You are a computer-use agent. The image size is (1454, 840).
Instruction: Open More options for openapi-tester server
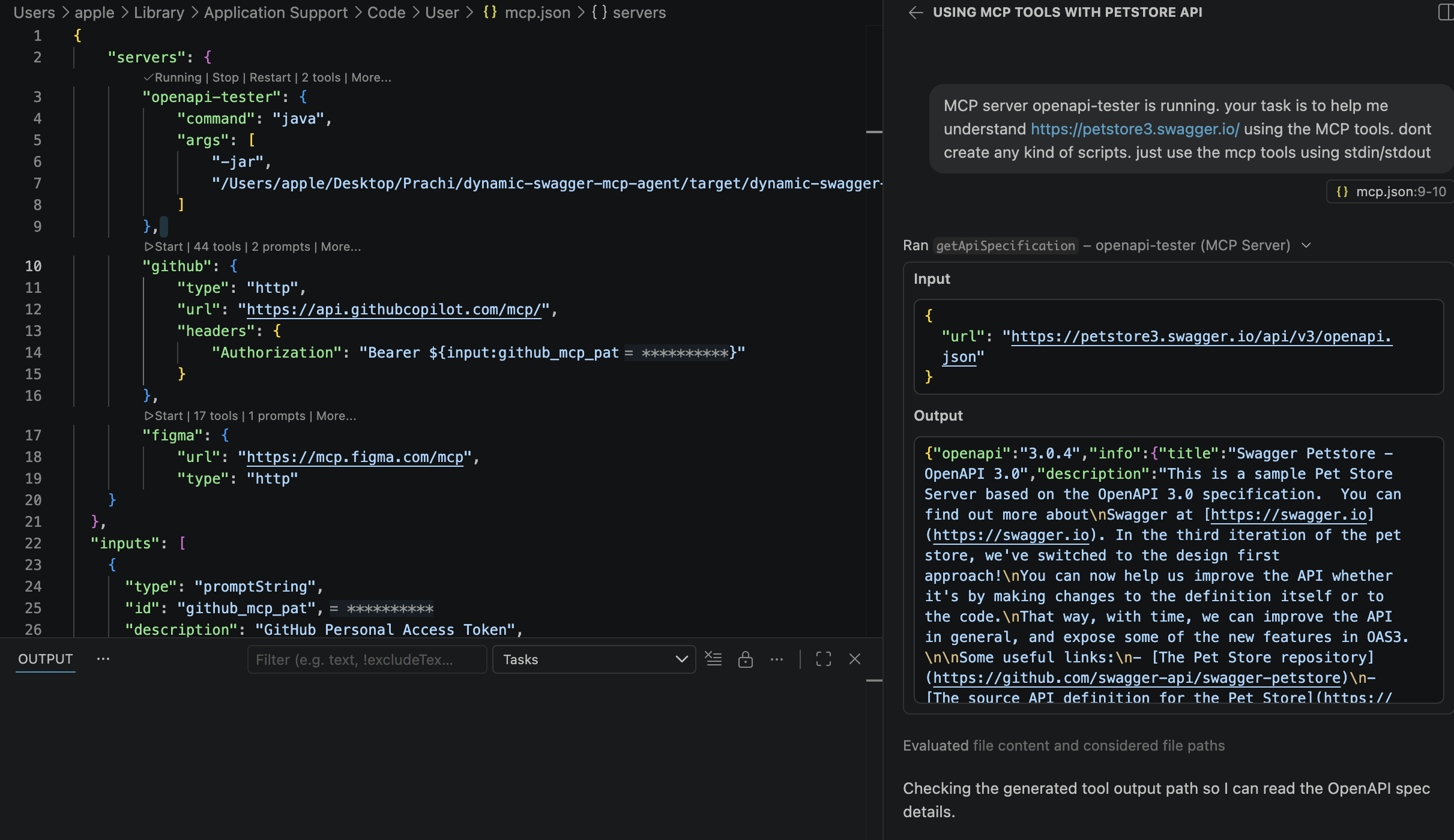tap(371, 77)
